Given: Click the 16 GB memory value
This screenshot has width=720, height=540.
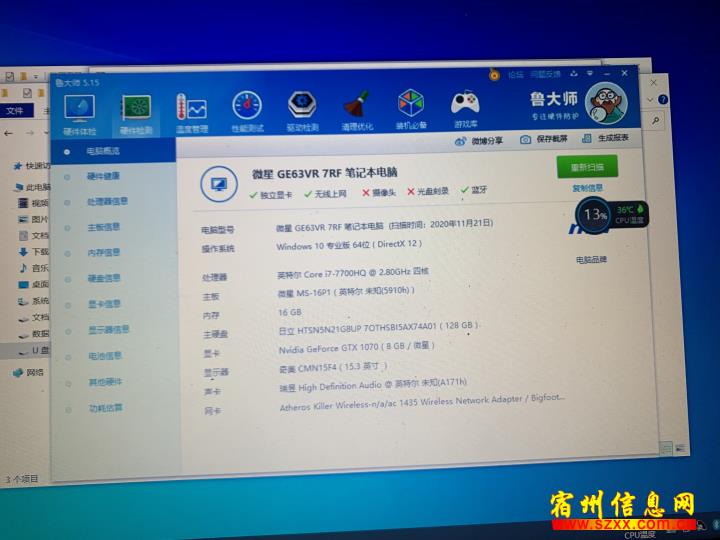Looking at the screenshot, I should 290,312.
